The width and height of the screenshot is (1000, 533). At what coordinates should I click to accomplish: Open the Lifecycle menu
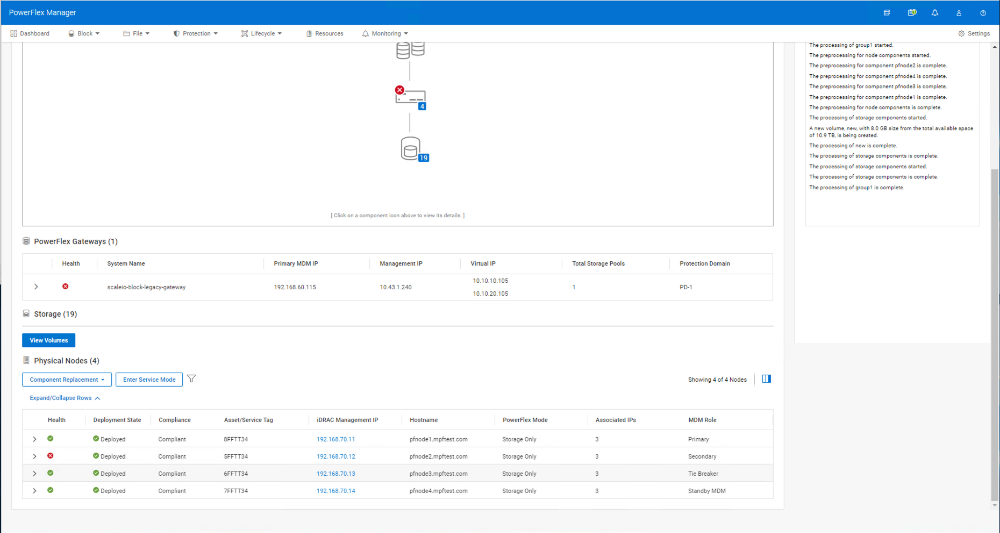click(262, 33)
